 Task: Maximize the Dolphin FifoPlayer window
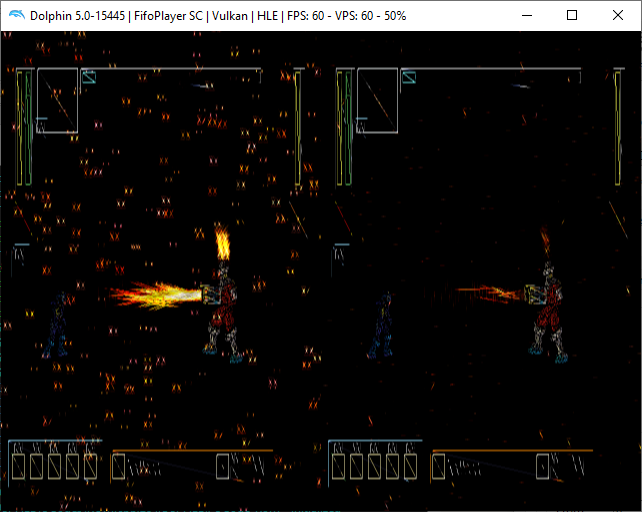click(x=572, y=16)
